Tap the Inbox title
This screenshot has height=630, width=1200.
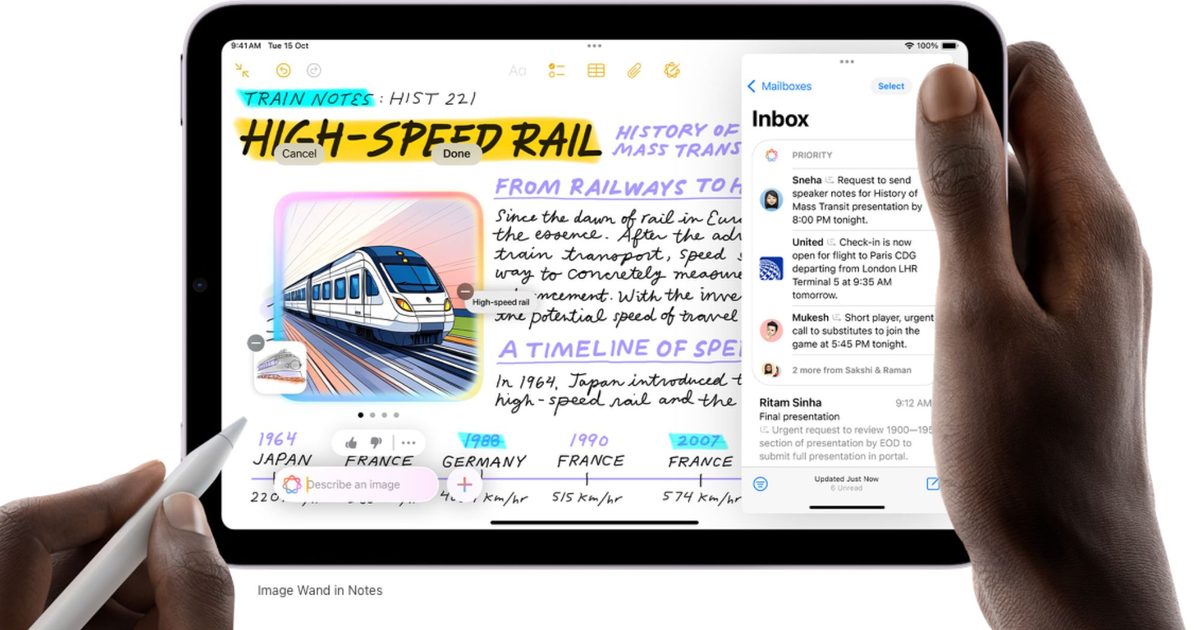click(x=780, y=119)
